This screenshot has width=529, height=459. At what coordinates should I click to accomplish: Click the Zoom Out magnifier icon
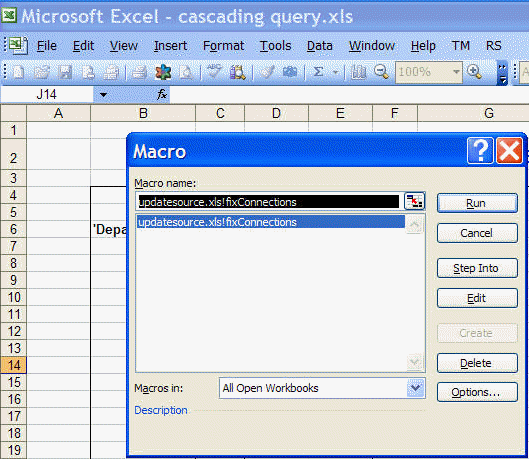(x=381, y=71)
